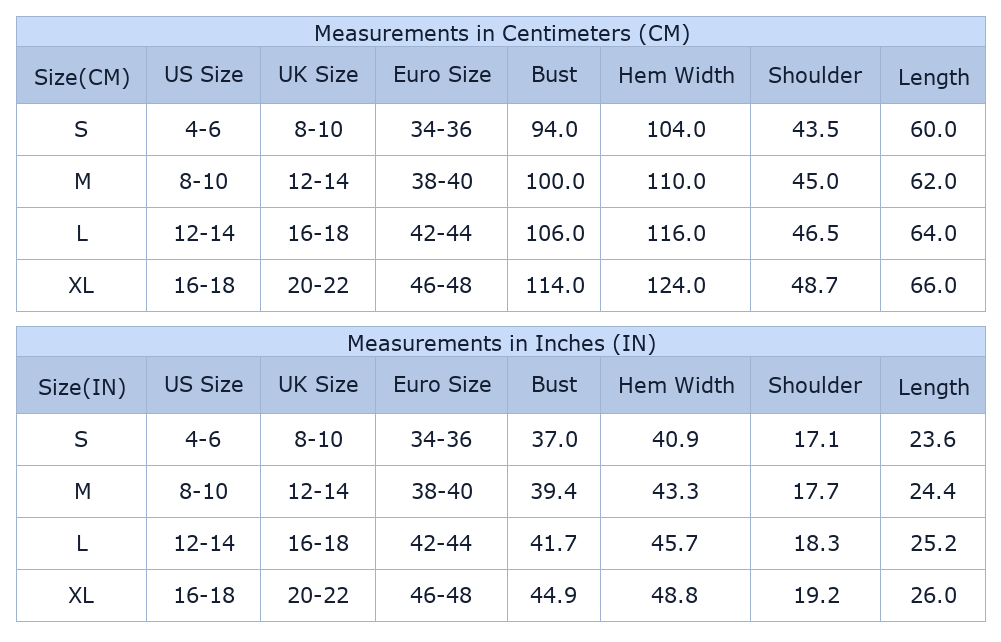This screenshot has width=1001, height=642.
Task: Click the Bust value 37.0
Action: pos(554,439)
